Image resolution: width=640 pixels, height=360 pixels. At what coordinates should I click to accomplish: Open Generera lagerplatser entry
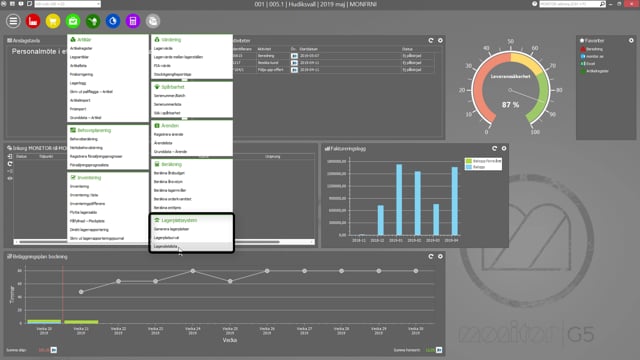click(171, 229)
